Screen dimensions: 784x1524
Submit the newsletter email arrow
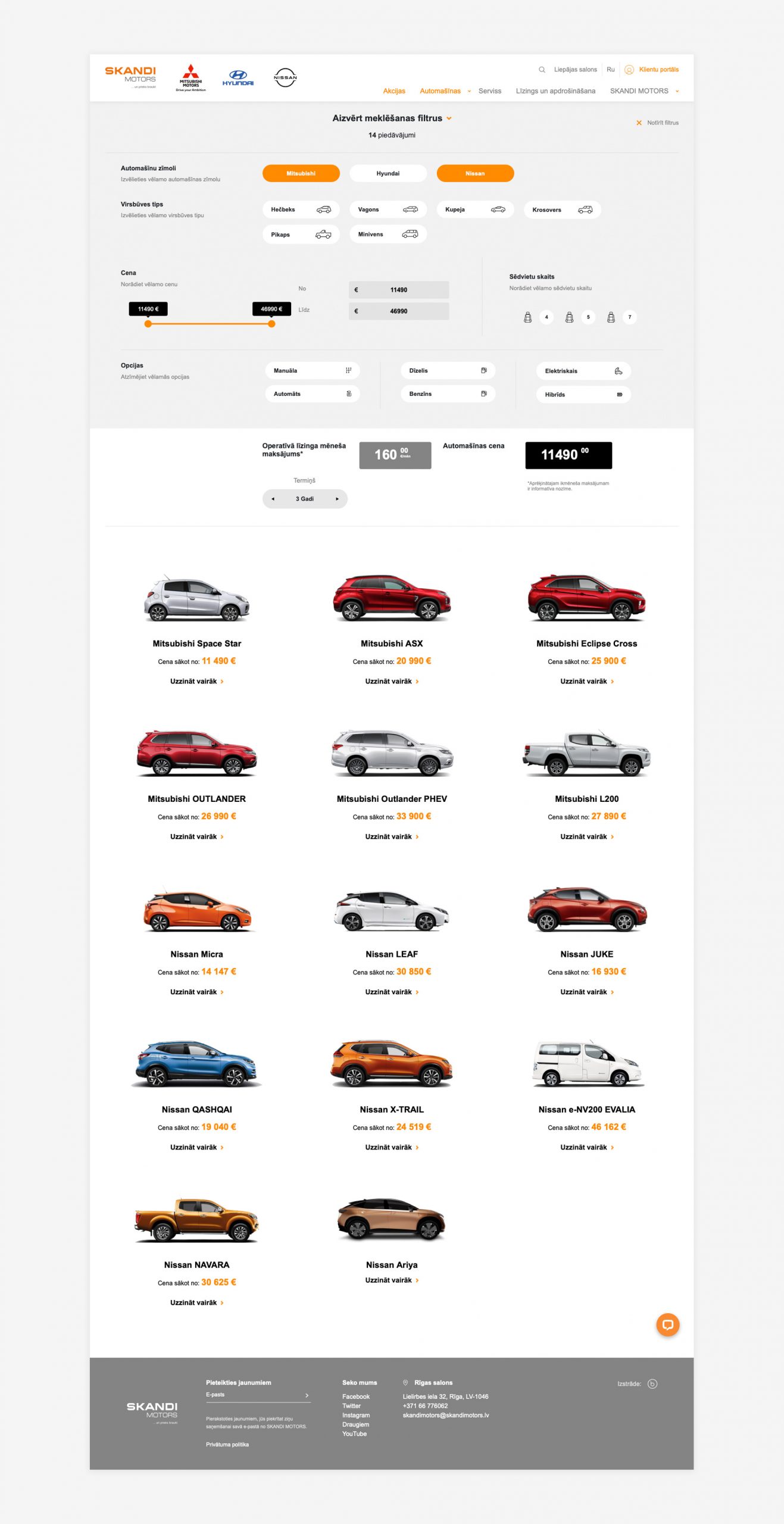pyautogui.click(x=307, y=1395)
